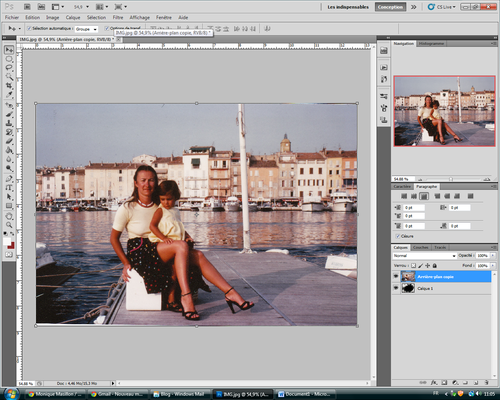
Task: Open the Groupe auto-select dropdown
Action: point(86,29)
